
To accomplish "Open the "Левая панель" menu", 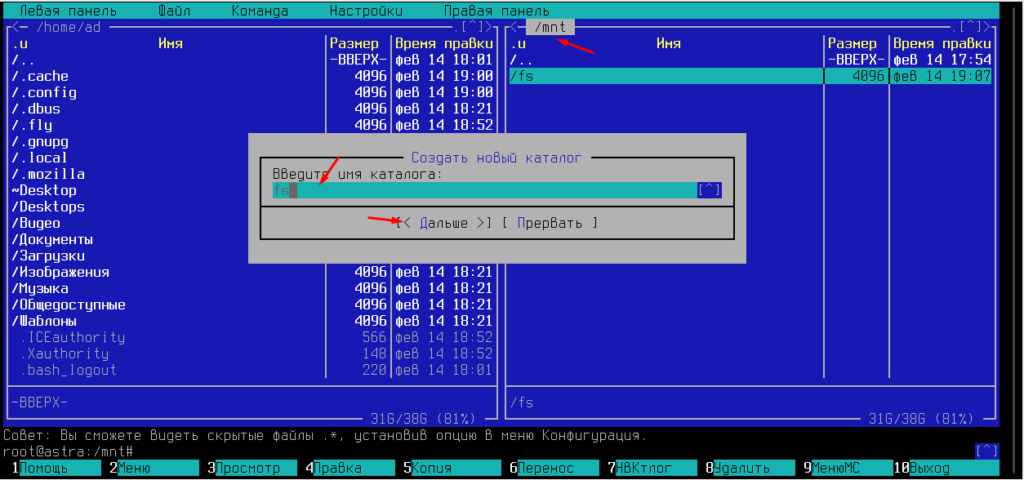I will pos(67,10).
